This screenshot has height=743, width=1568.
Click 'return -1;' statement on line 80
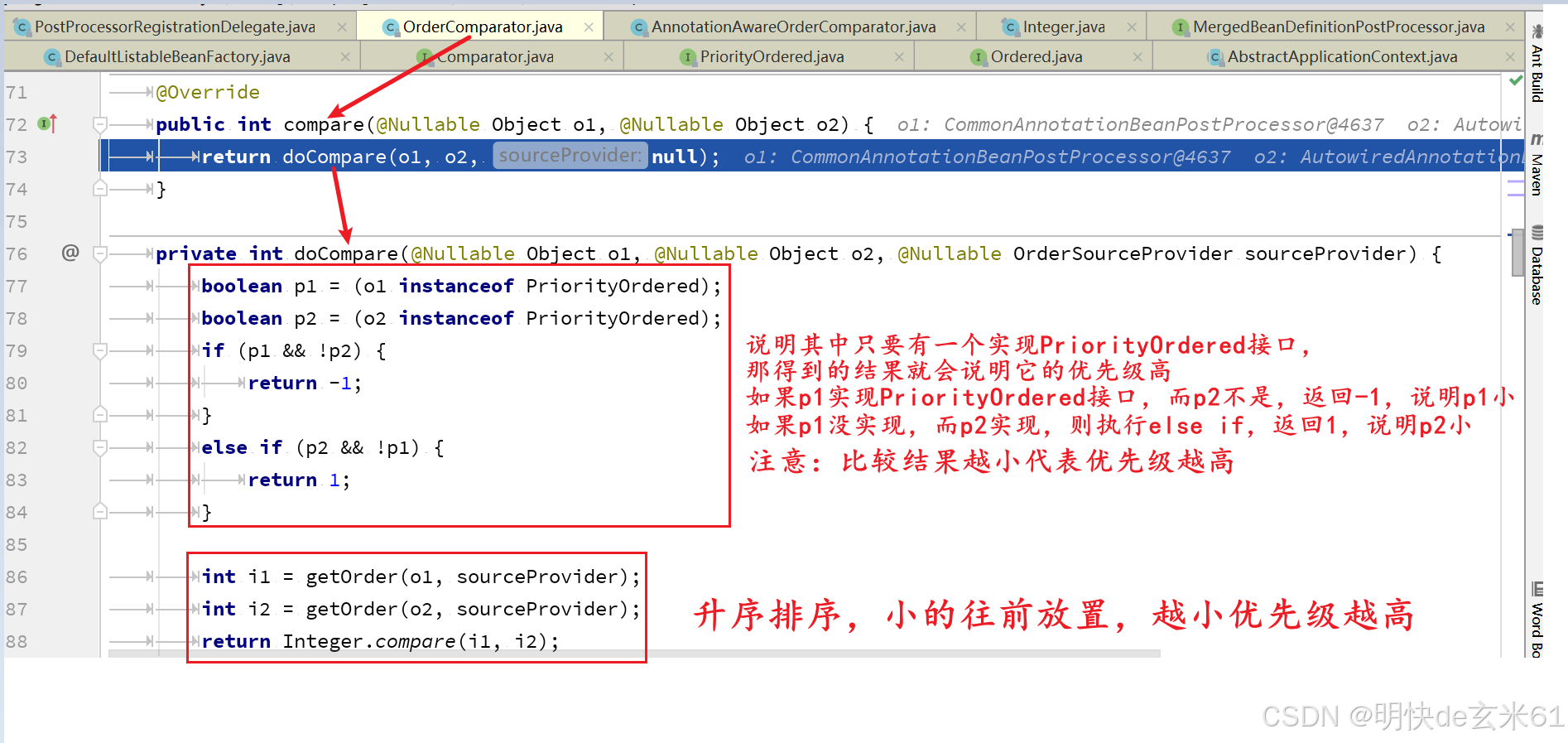pos(305,383)
